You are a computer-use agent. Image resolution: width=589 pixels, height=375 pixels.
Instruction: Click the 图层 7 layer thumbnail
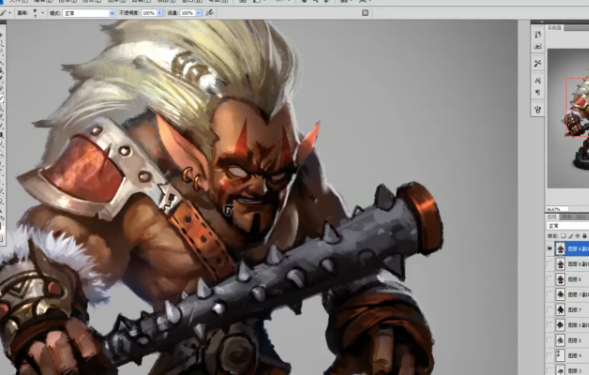(x=560, y=310)
